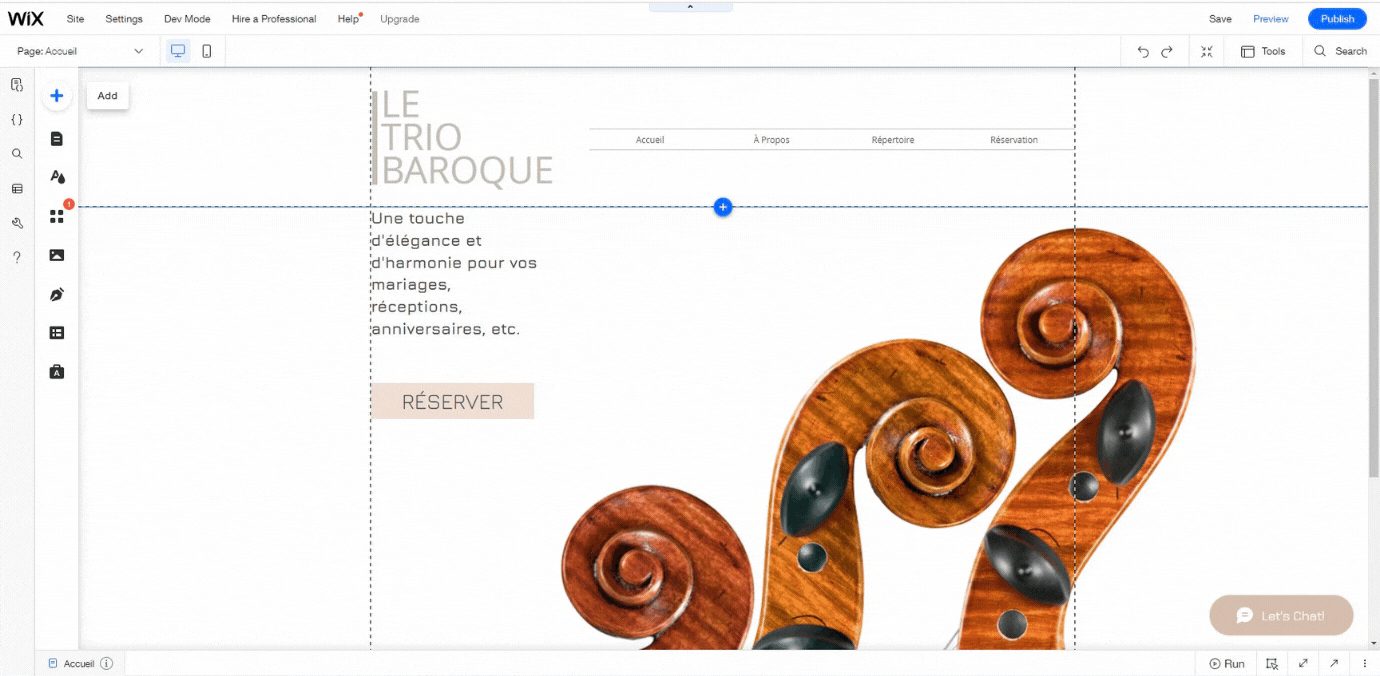Click the info icon beside Accueil

(x=107, y=664)
